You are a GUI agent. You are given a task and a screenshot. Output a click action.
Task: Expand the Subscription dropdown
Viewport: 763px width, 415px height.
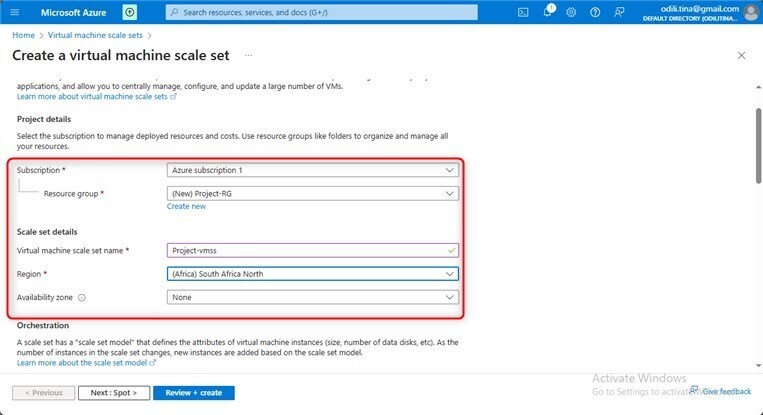coord(312,170)
